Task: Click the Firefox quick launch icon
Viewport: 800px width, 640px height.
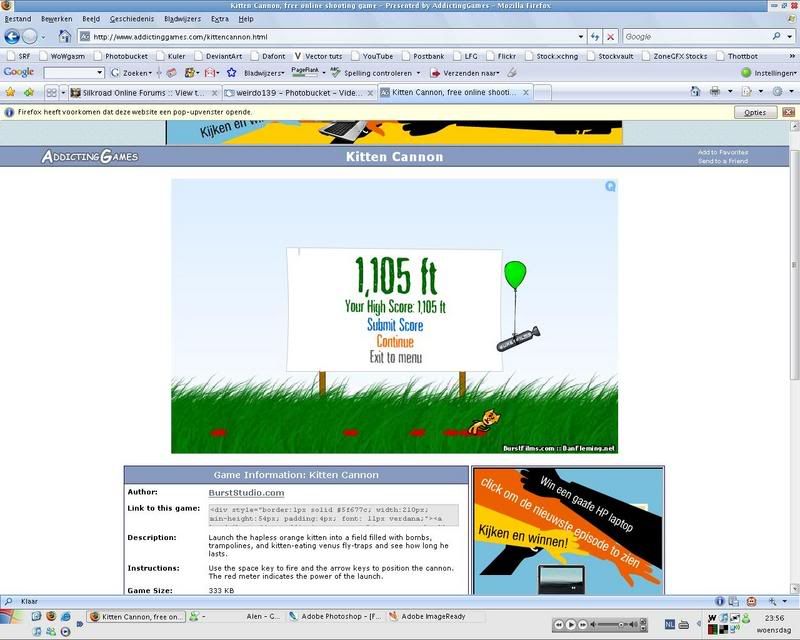Action: [51, 616]
